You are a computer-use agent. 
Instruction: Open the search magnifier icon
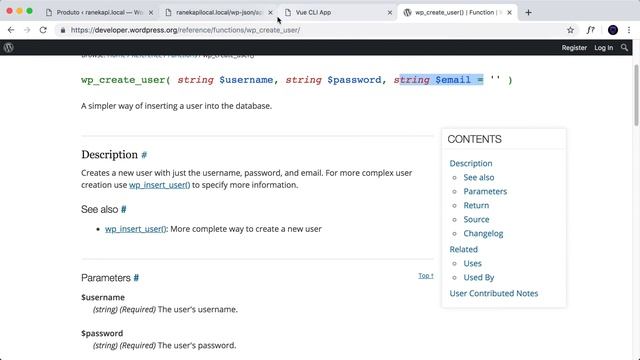coord(624,47)
